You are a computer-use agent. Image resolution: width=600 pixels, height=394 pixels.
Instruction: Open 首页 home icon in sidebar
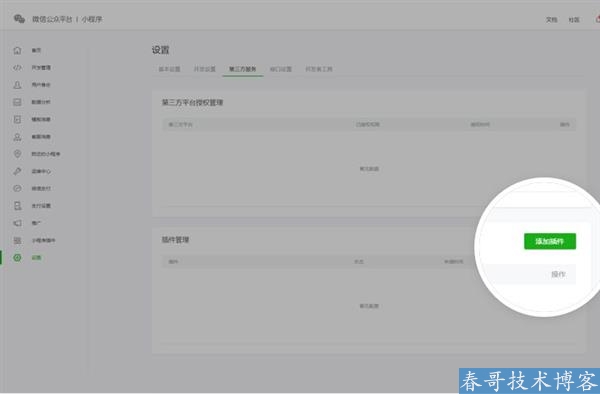(17, 50)
